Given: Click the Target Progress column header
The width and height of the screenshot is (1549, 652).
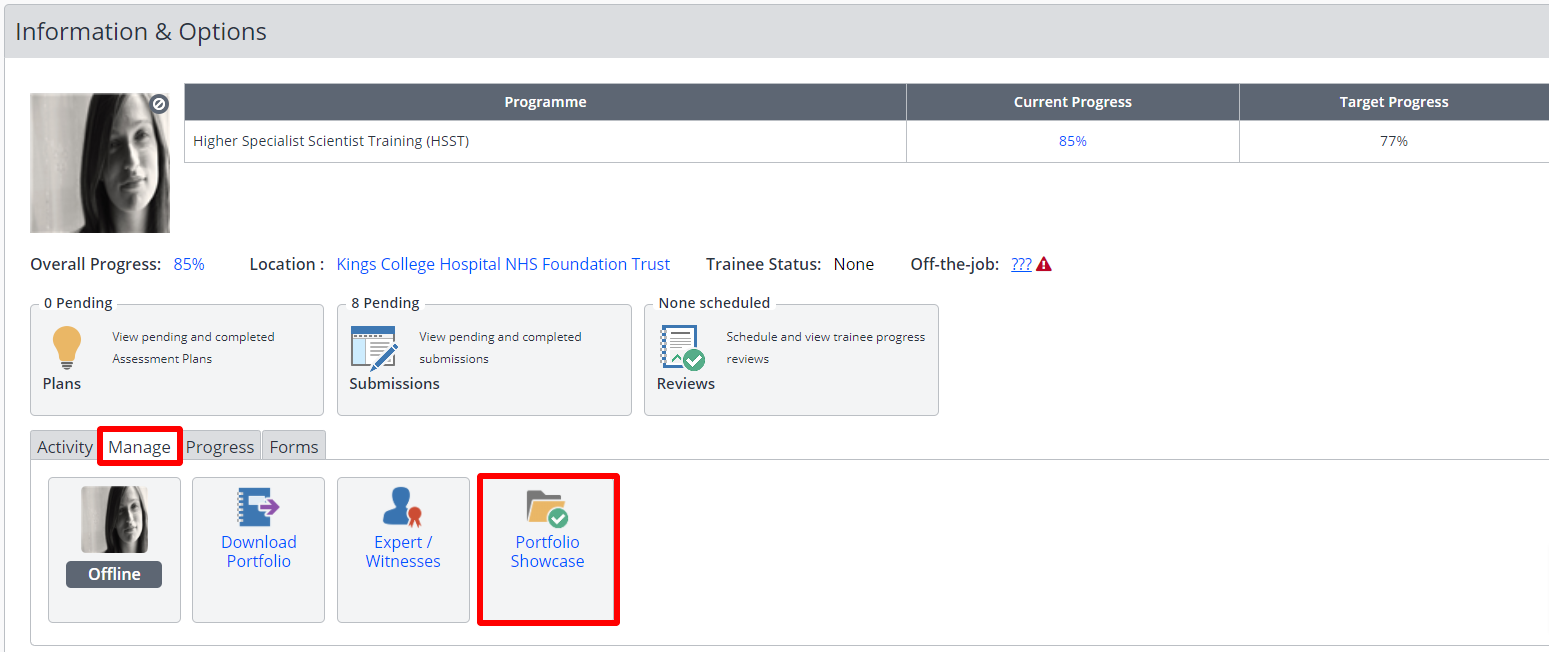Looking at the screenshot, I should click(1394, 102).
